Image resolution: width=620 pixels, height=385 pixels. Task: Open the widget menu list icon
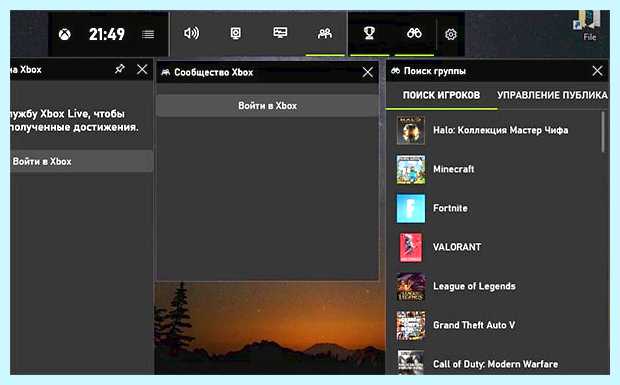pyautogui.click(x=148, y=34)
